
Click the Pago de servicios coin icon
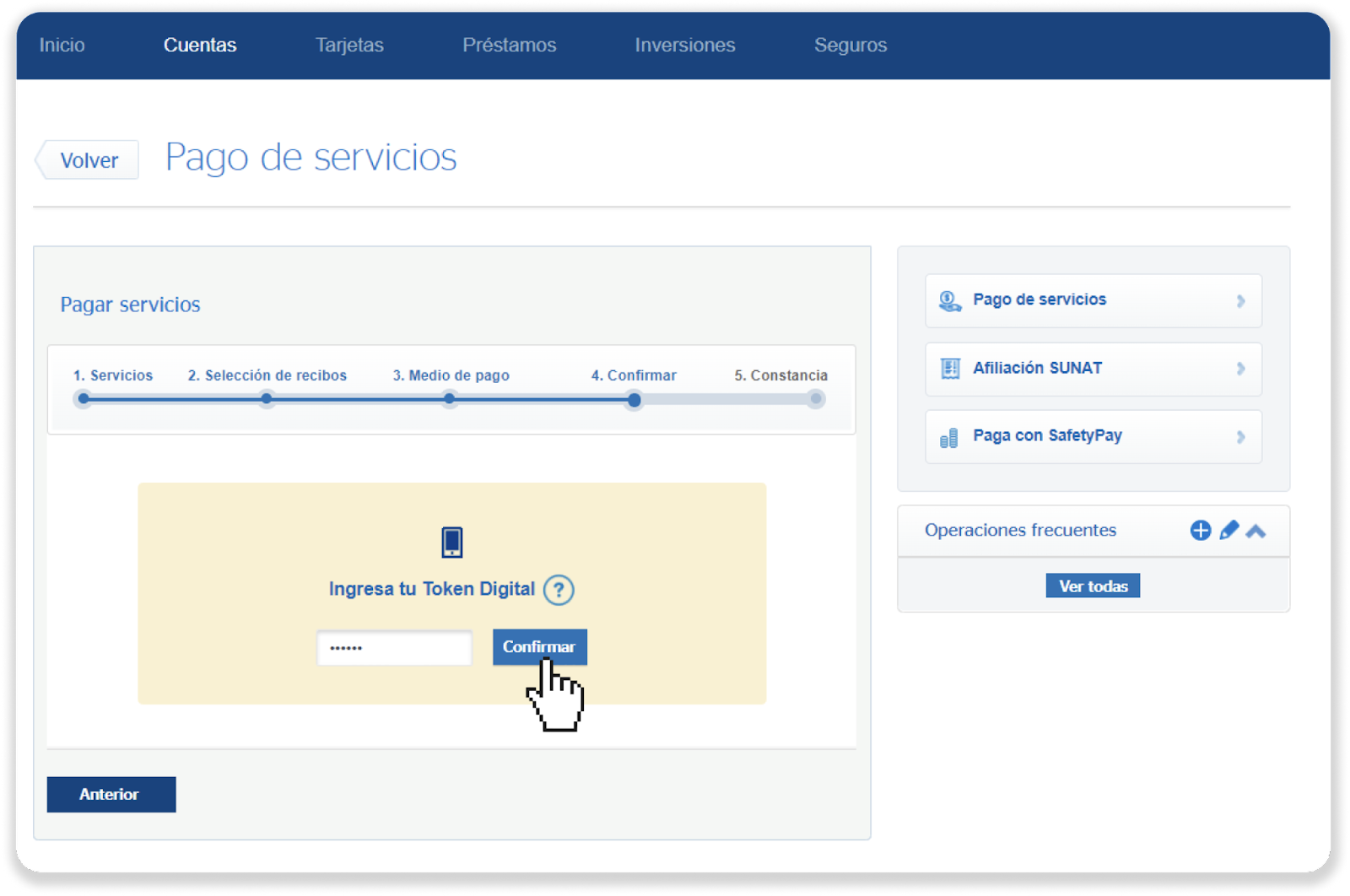pyautogui.click(x=950, y=301)
